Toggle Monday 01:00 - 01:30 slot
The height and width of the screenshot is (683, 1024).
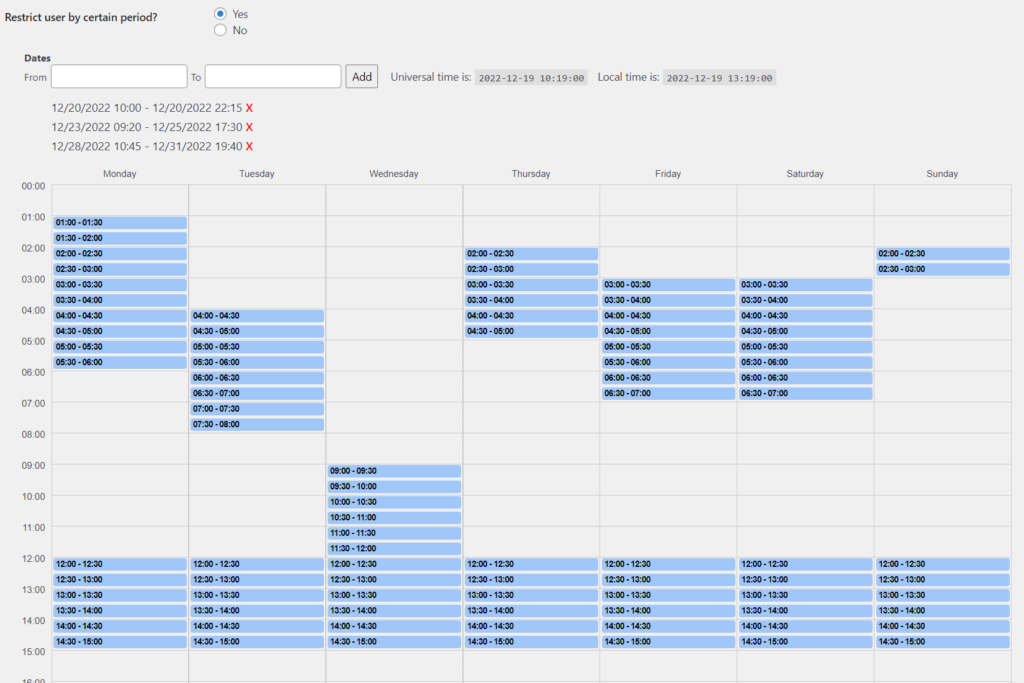[x=120, y=223]
